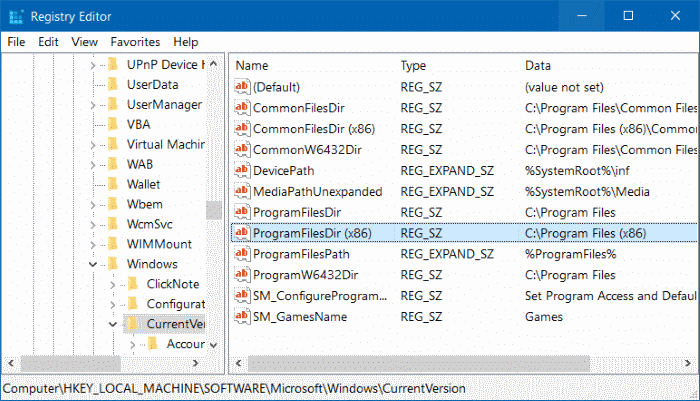This screenshot has height=401, width=700.
Task: Click tree pane horizontal scroll right arrow
Action: click(195, 363)
